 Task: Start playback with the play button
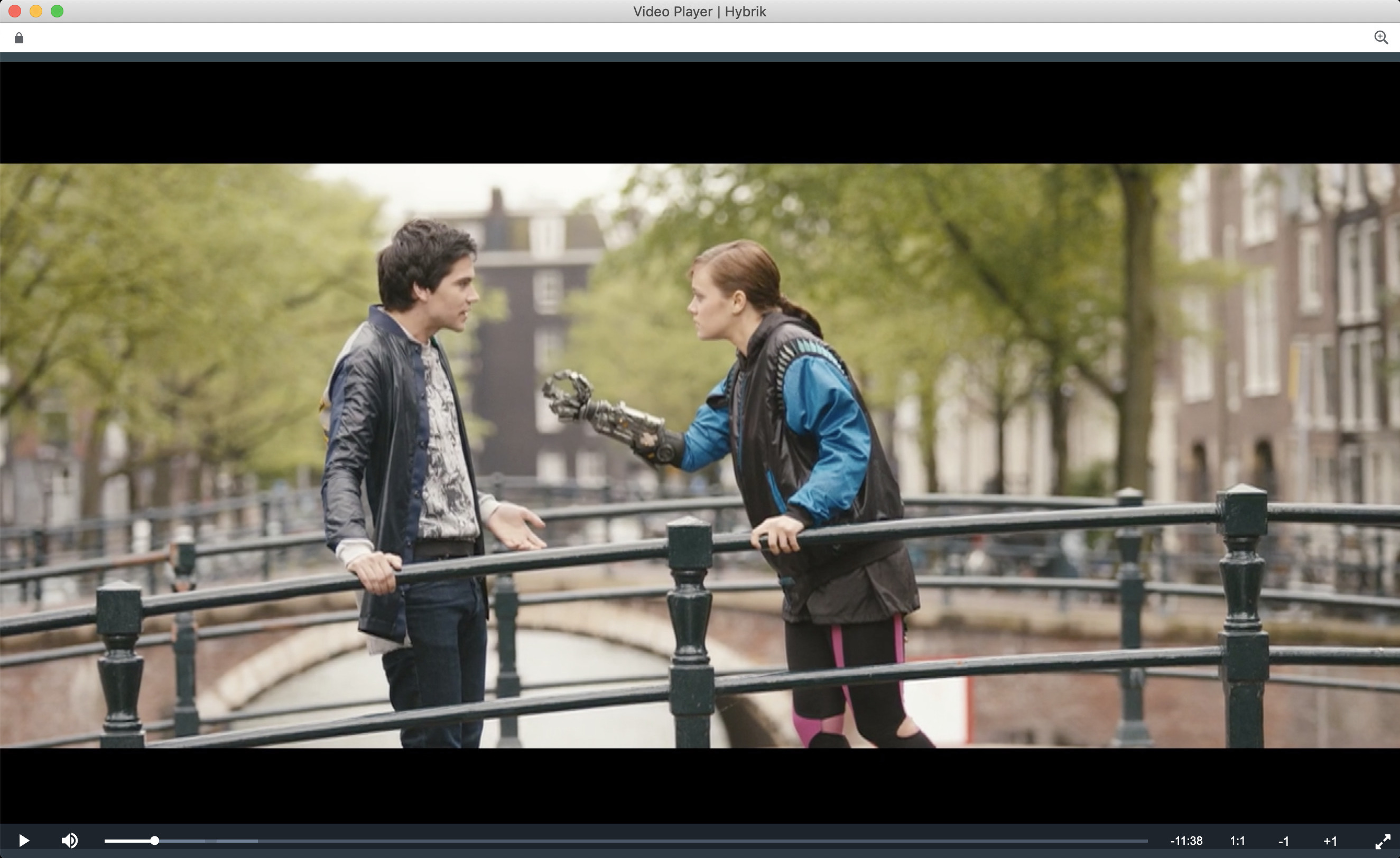[24, 841]
